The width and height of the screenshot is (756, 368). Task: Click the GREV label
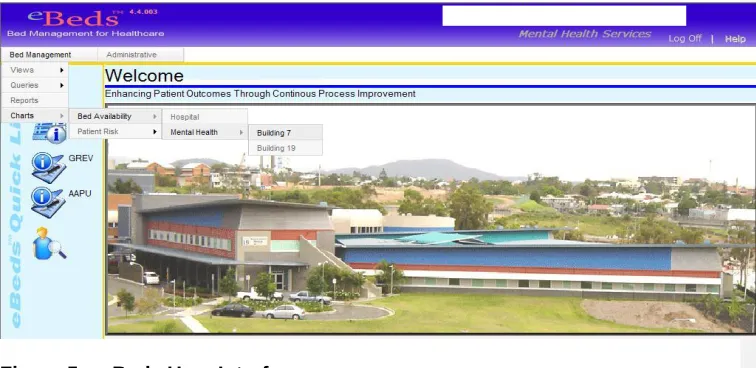coord(81,158)
